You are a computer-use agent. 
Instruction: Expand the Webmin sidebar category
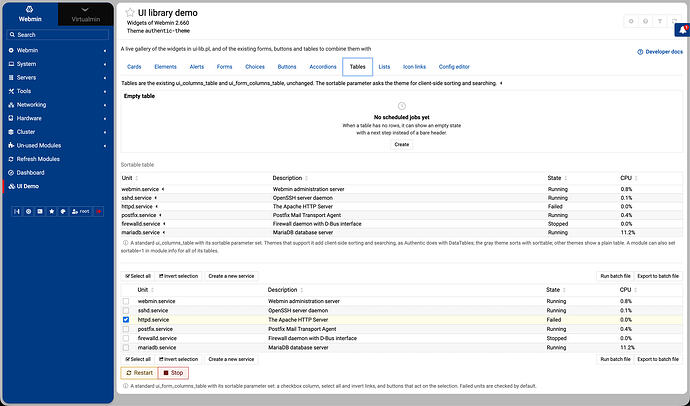point(58,51)
